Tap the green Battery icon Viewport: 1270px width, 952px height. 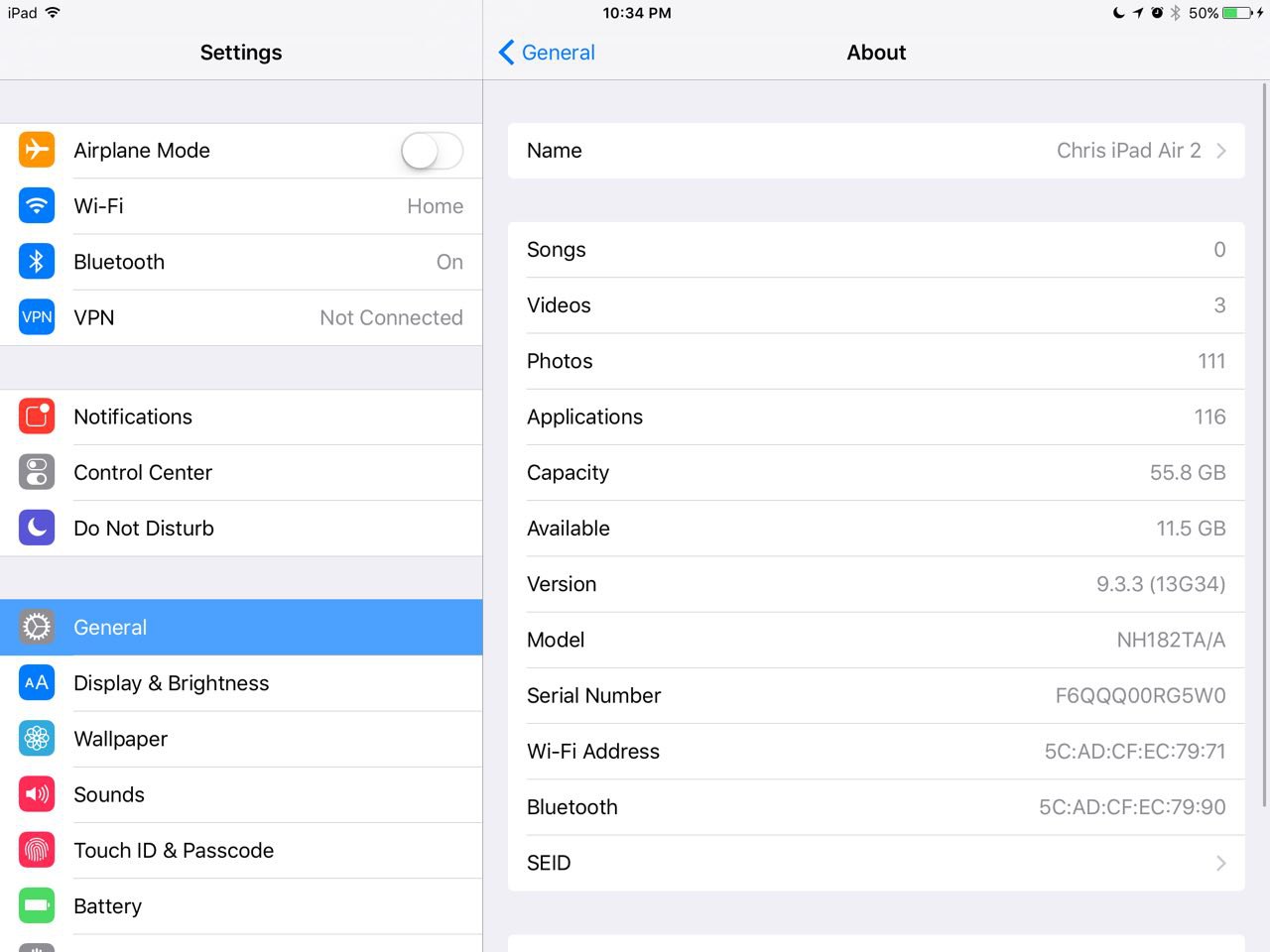37,905
